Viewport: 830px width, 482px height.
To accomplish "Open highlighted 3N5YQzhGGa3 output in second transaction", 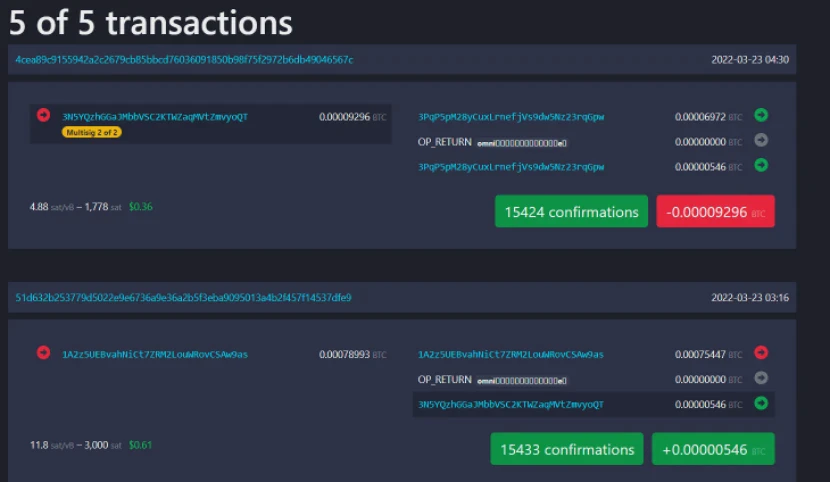I will pos(510,404).
